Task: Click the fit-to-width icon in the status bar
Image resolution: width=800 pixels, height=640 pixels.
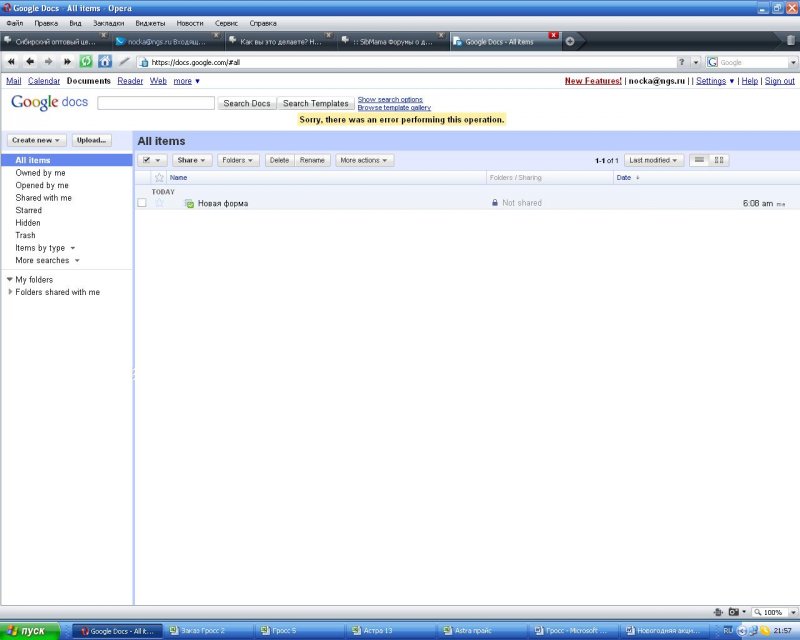Action: pos(718,612)
